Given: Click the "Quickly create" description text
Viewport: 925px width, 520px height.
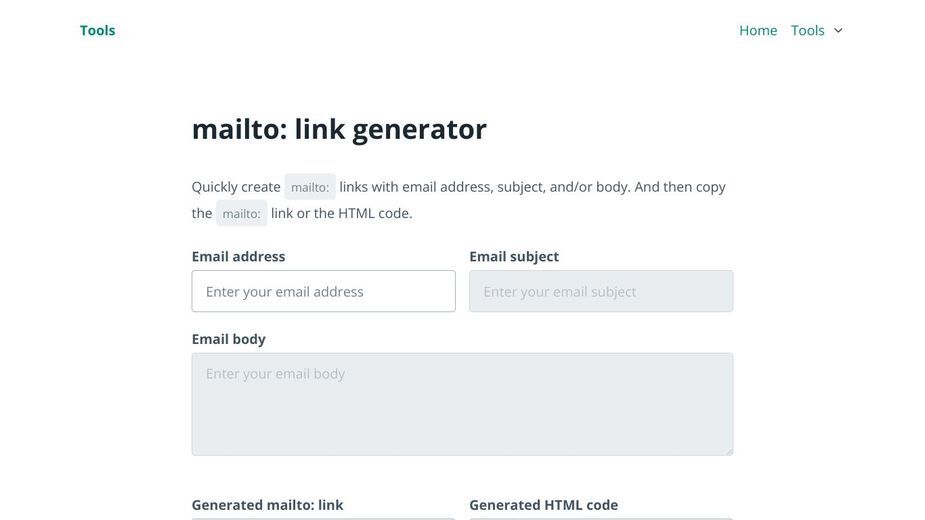Looking at the screenshot, I should tap(236, 187).
